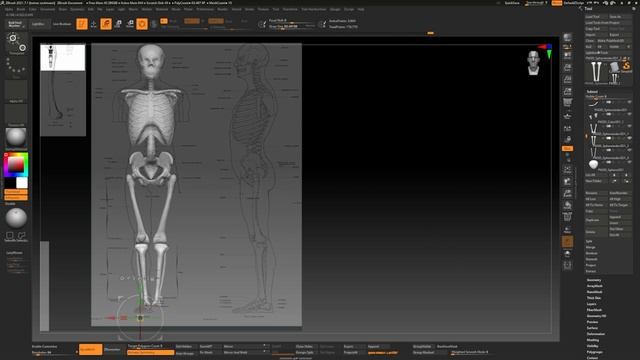This screenshot has height=360, width=640.
Task: Expand the Polygroups sub-palette
Action: pos(595,352)
